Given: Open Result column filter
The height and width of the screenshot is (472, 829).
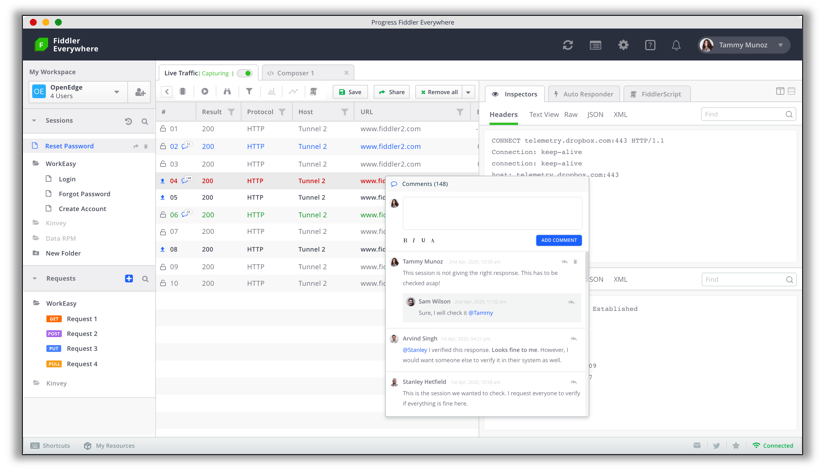Looking at the screenshot, I should coord(231,112).
